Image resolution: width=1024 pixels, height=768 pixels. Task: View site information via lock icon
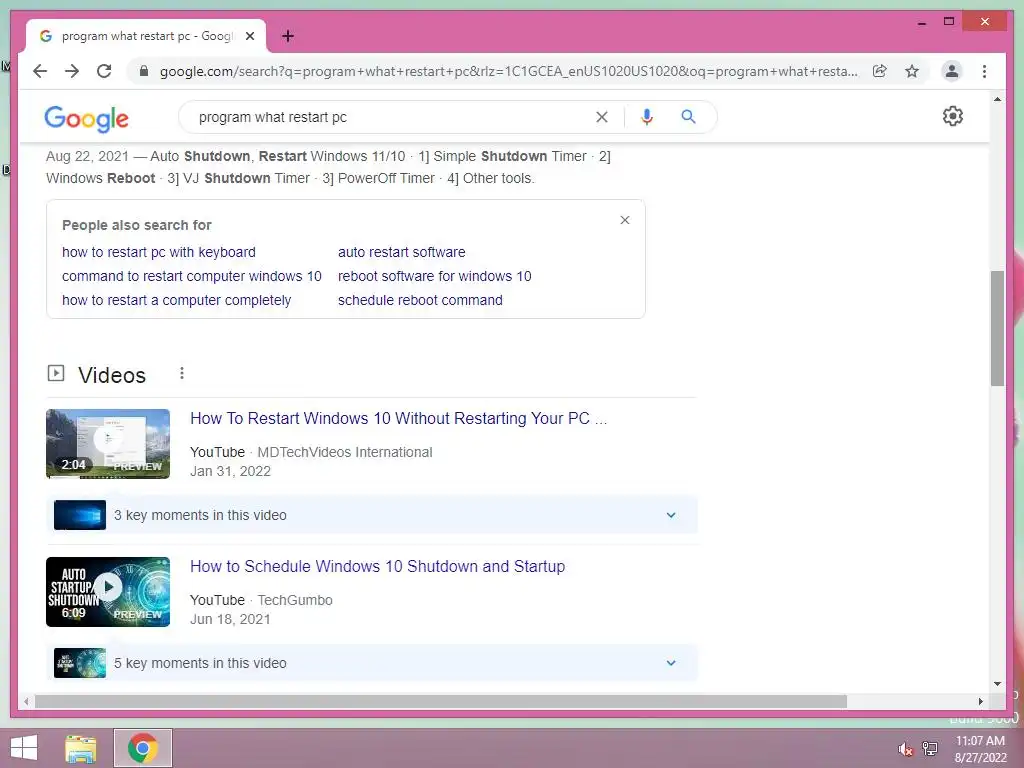coord(144,71)
